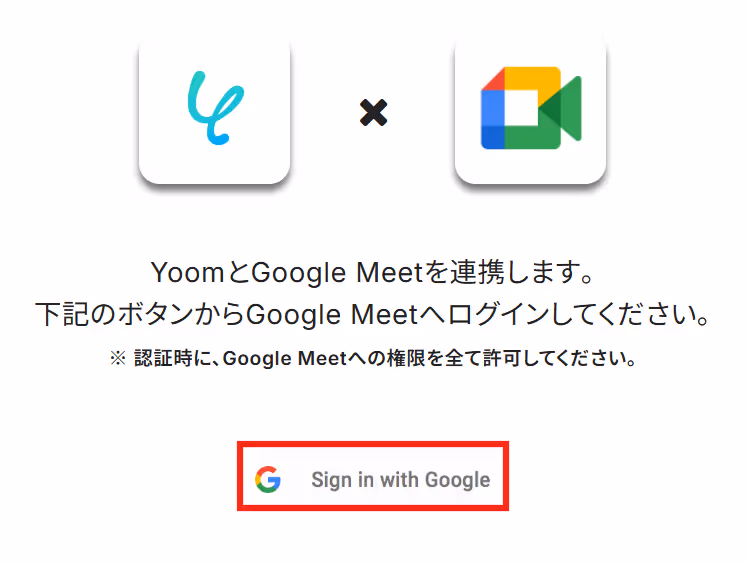Click the Google Meet logo tile
The image size is (747, 563).
tap(530, 110)
